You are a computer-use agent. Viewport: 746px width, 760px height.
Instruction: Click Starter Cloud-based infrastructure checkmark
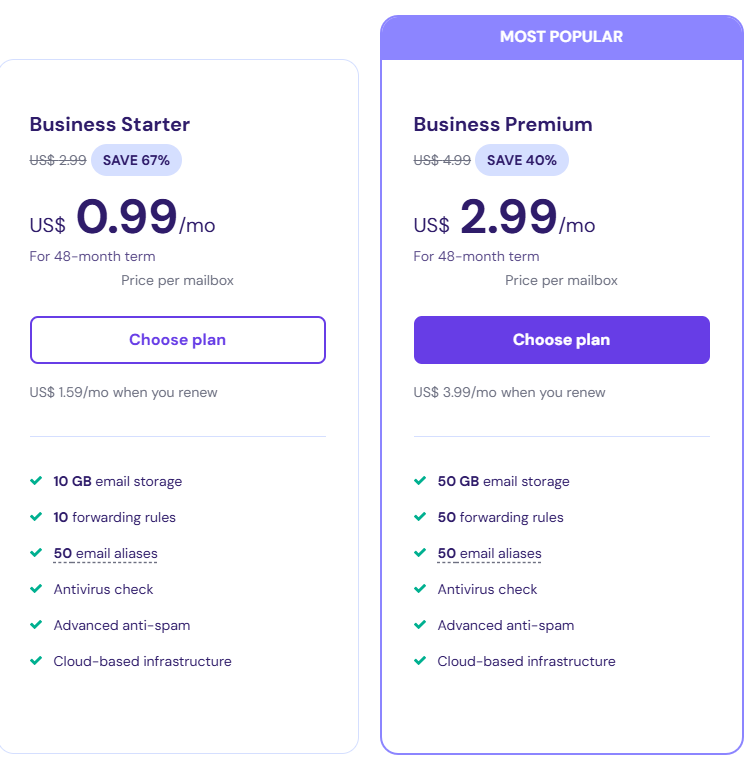point(36,661)
